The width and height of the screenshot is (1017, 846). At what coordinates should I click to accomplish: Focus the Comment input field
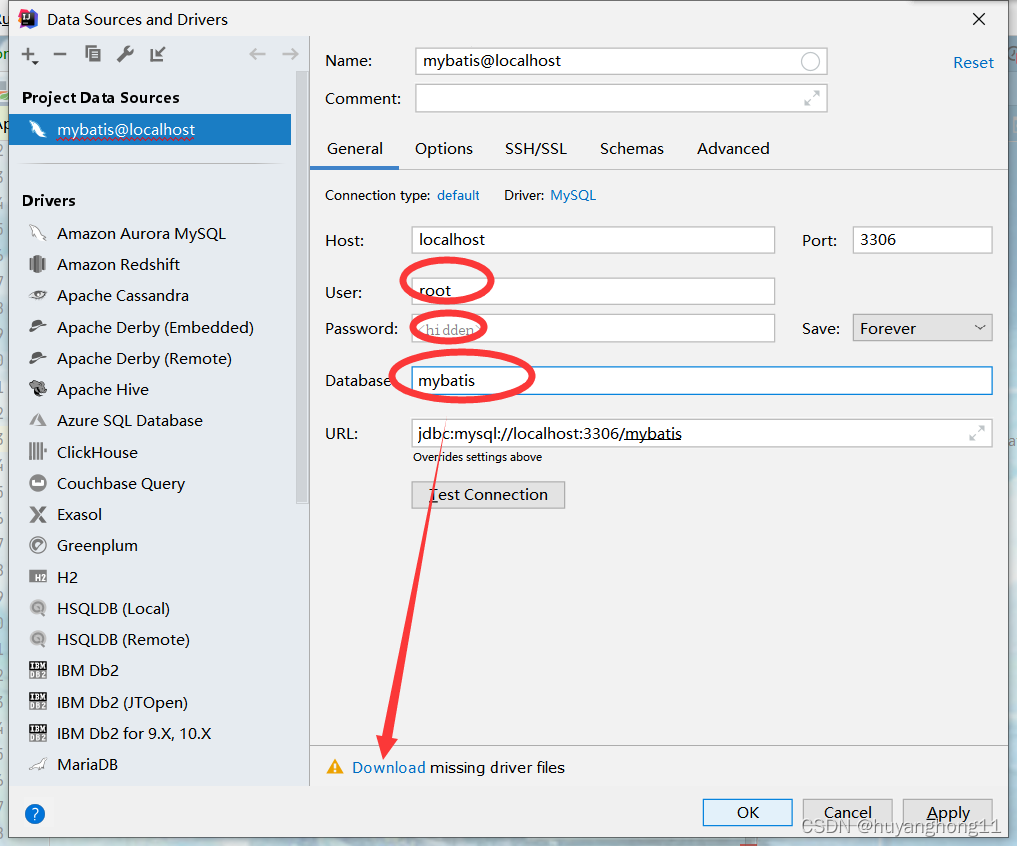coord(621,99)
